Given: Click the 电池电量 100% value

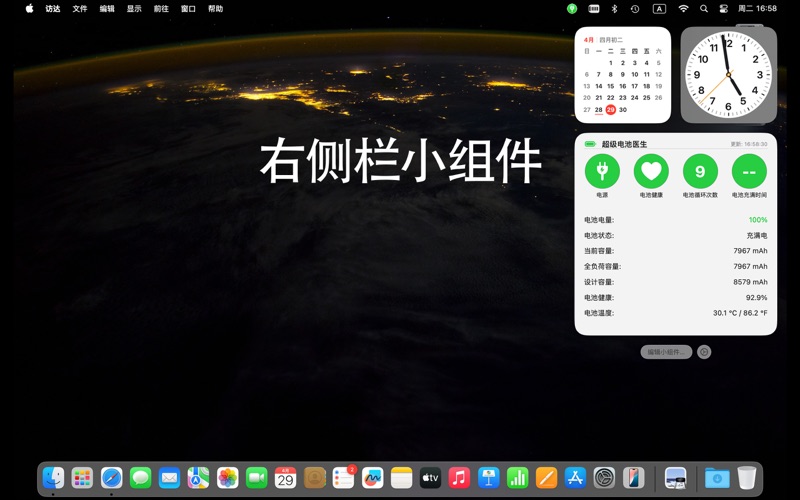Looking at the screenshot, I should pyautogui.click(x=758, y=220).
